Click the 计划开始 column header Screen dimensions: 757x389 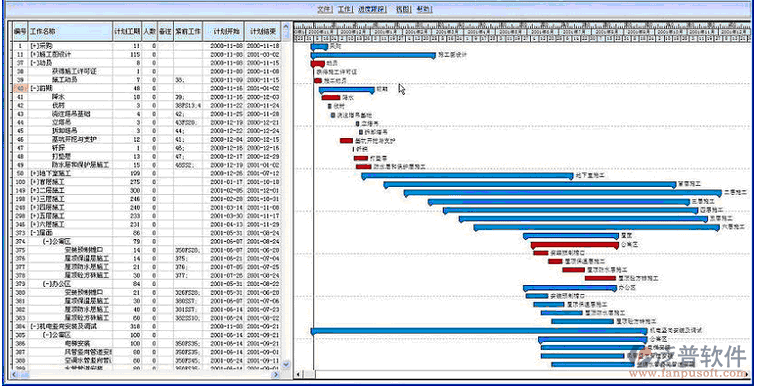pyautogui.click(x=224, y=31)
